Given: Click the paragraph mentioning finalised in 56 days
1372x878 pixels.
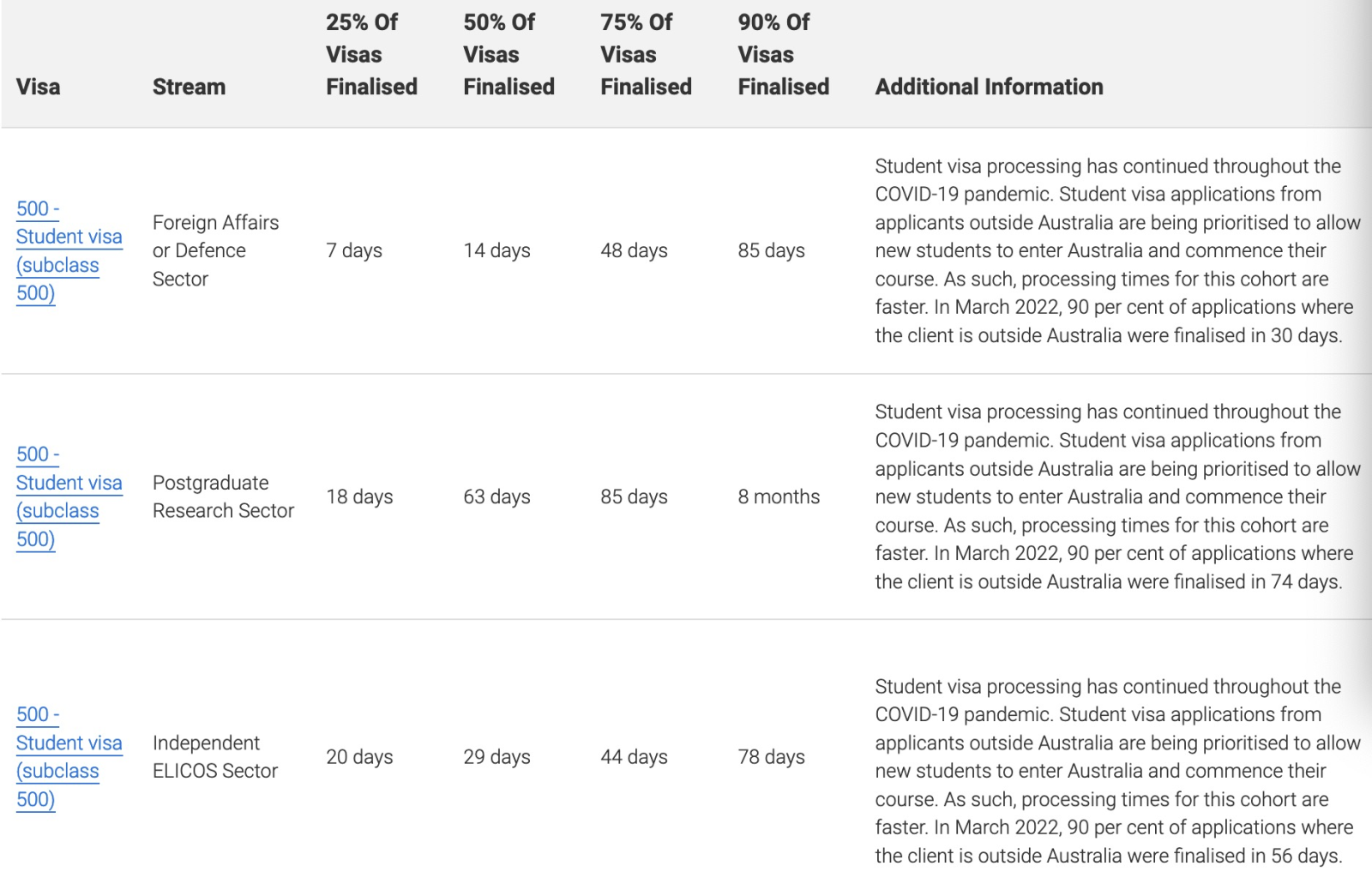Looking at the screenshot, I should (x=1114, y=771).
